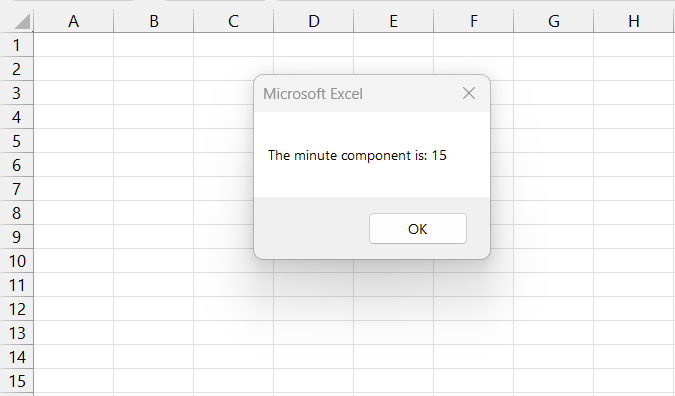
Task: Select cell B5
Action: click(154, 141)
